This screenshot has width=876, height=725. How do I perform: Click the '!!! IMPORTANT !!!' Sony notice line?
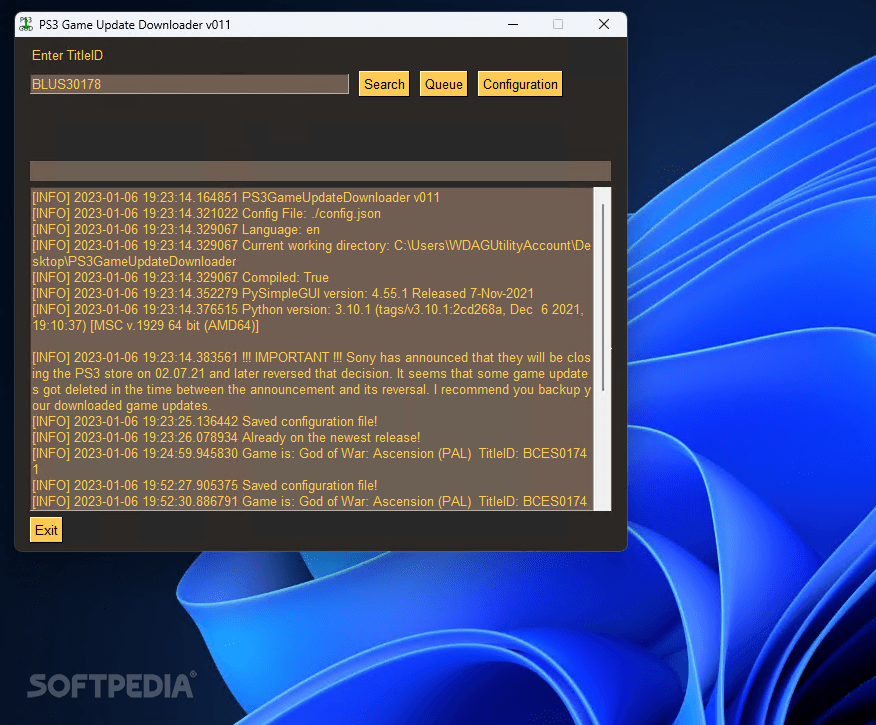(x=311, y=381)
